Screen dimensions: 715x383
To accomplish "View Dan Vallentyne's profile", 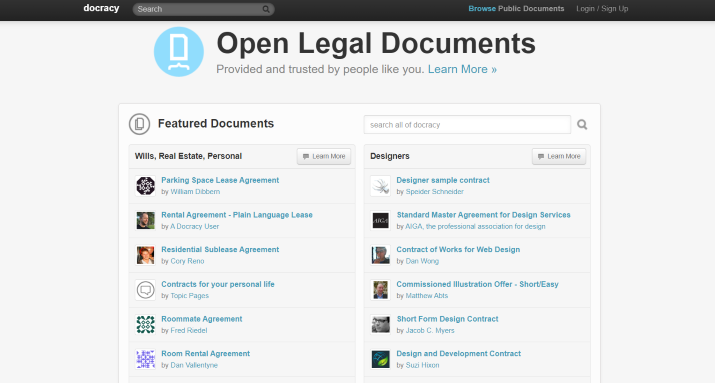I will click(194, 365).
